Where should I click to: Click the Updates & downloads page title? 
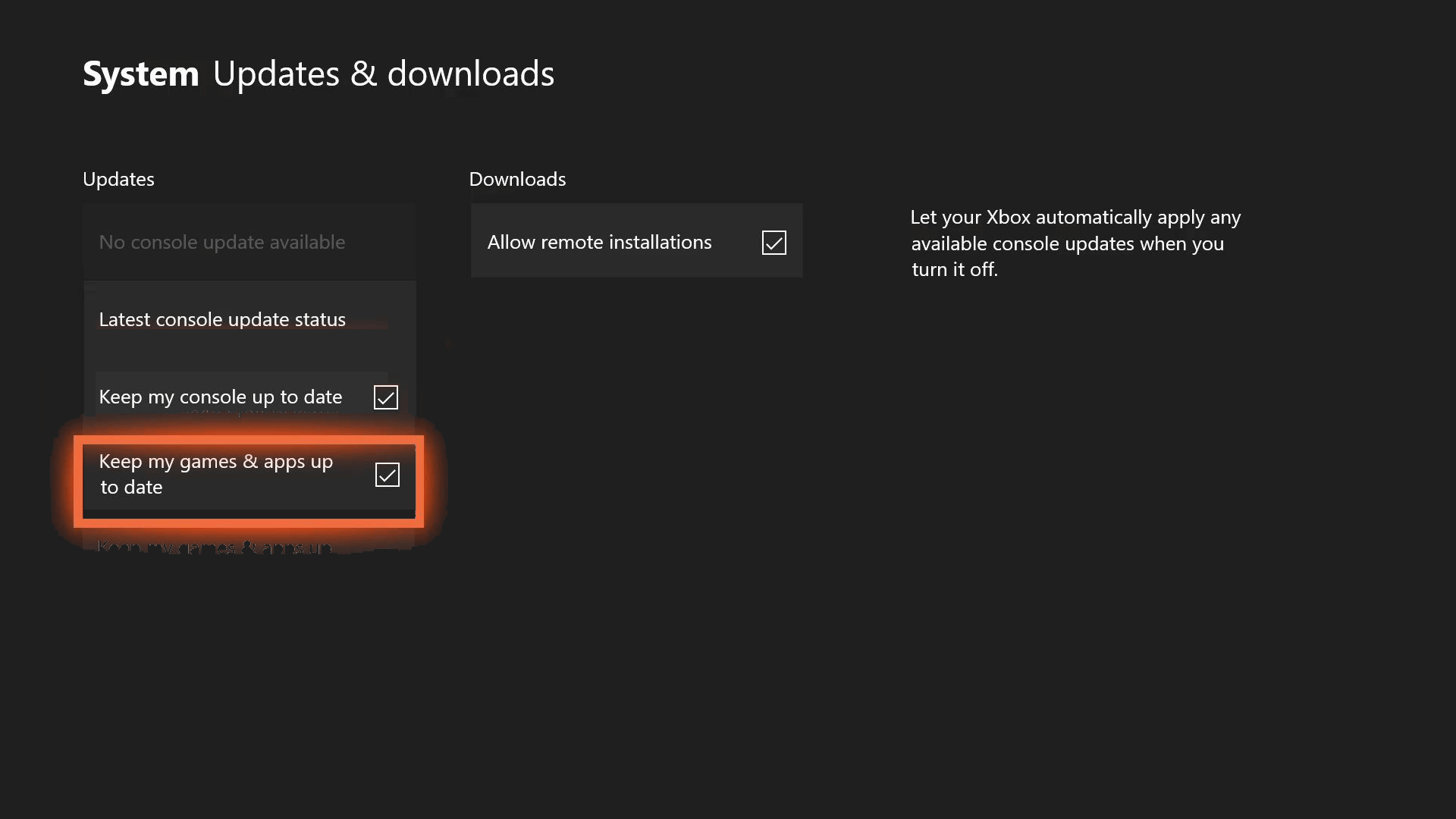384,74
